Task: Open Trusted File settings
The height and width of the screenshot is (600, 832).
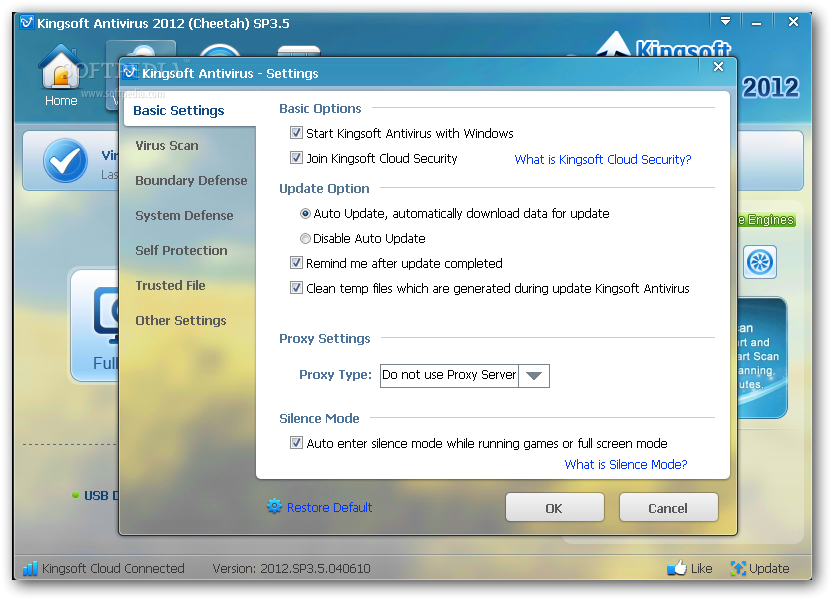Action: tap(170, 285)
